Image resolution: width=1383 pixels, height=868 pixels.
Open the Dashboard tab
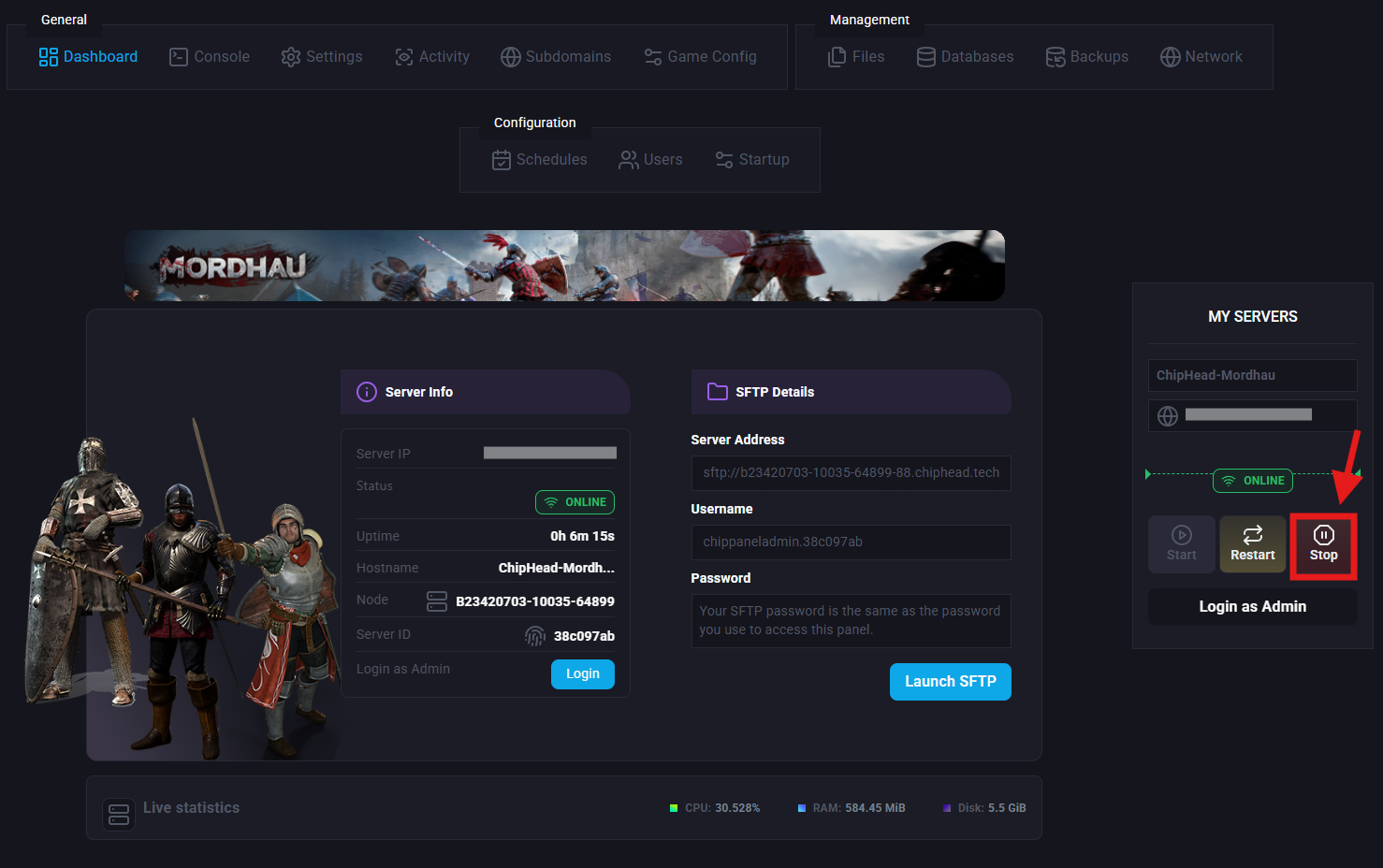coord(88,57)
